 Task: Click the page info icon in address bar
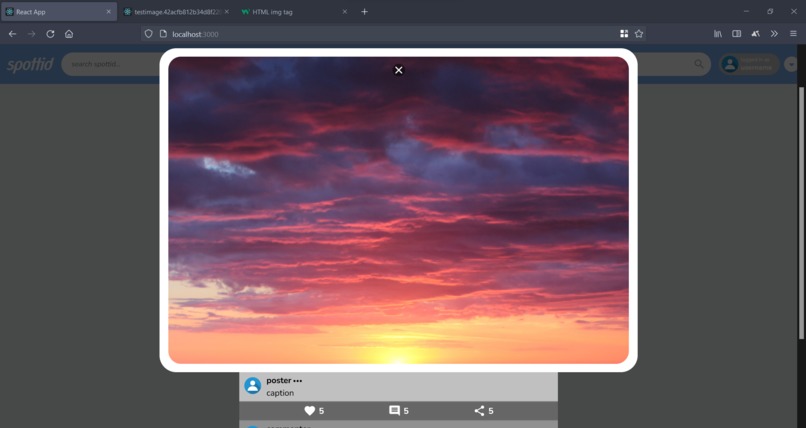tap(163, 34)
